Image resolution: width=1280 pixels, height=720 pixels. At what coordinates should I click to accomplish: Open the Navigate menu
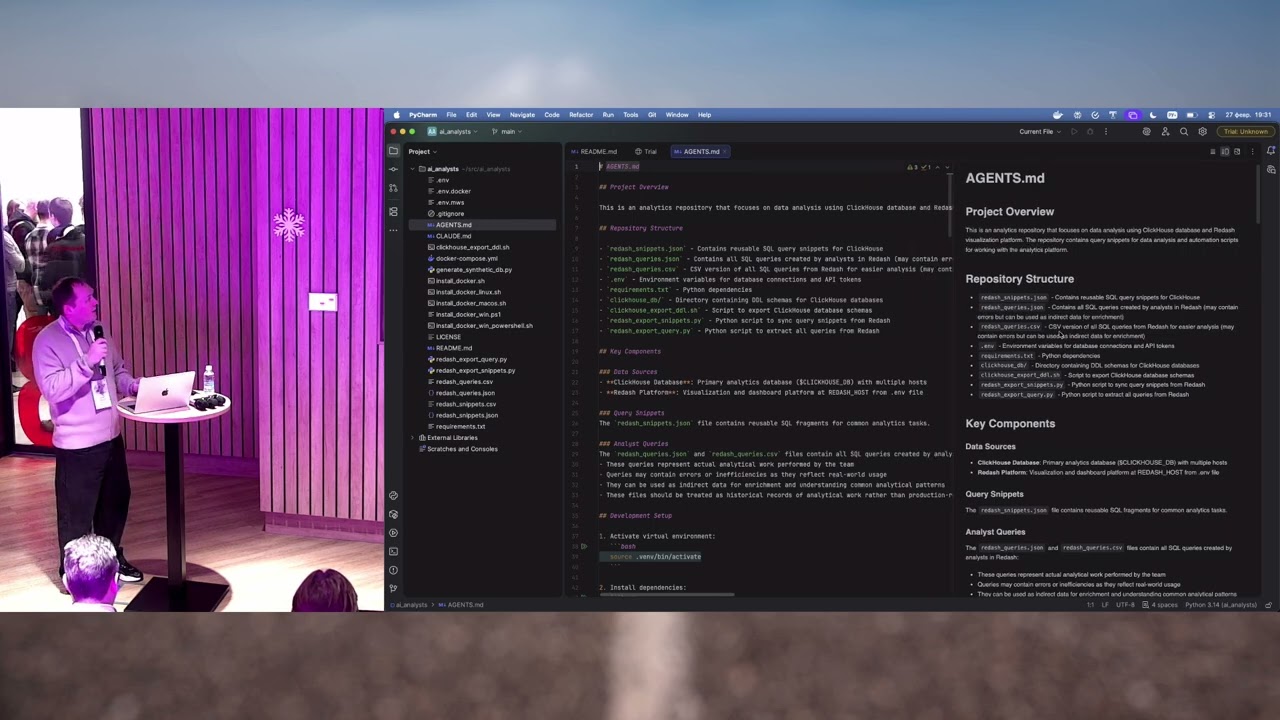(x=522, y=114)
